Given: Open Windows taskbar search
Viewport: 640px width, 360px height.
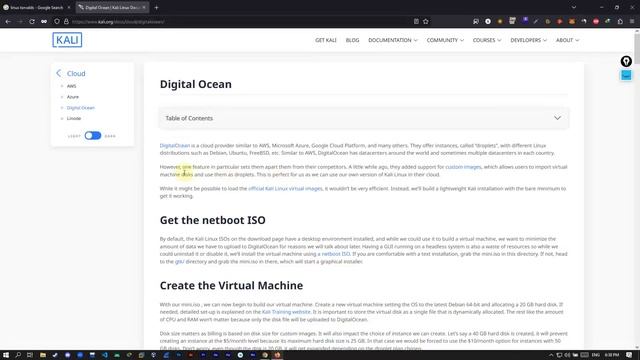Looking at the screenshot, I should tap(18, 355).
